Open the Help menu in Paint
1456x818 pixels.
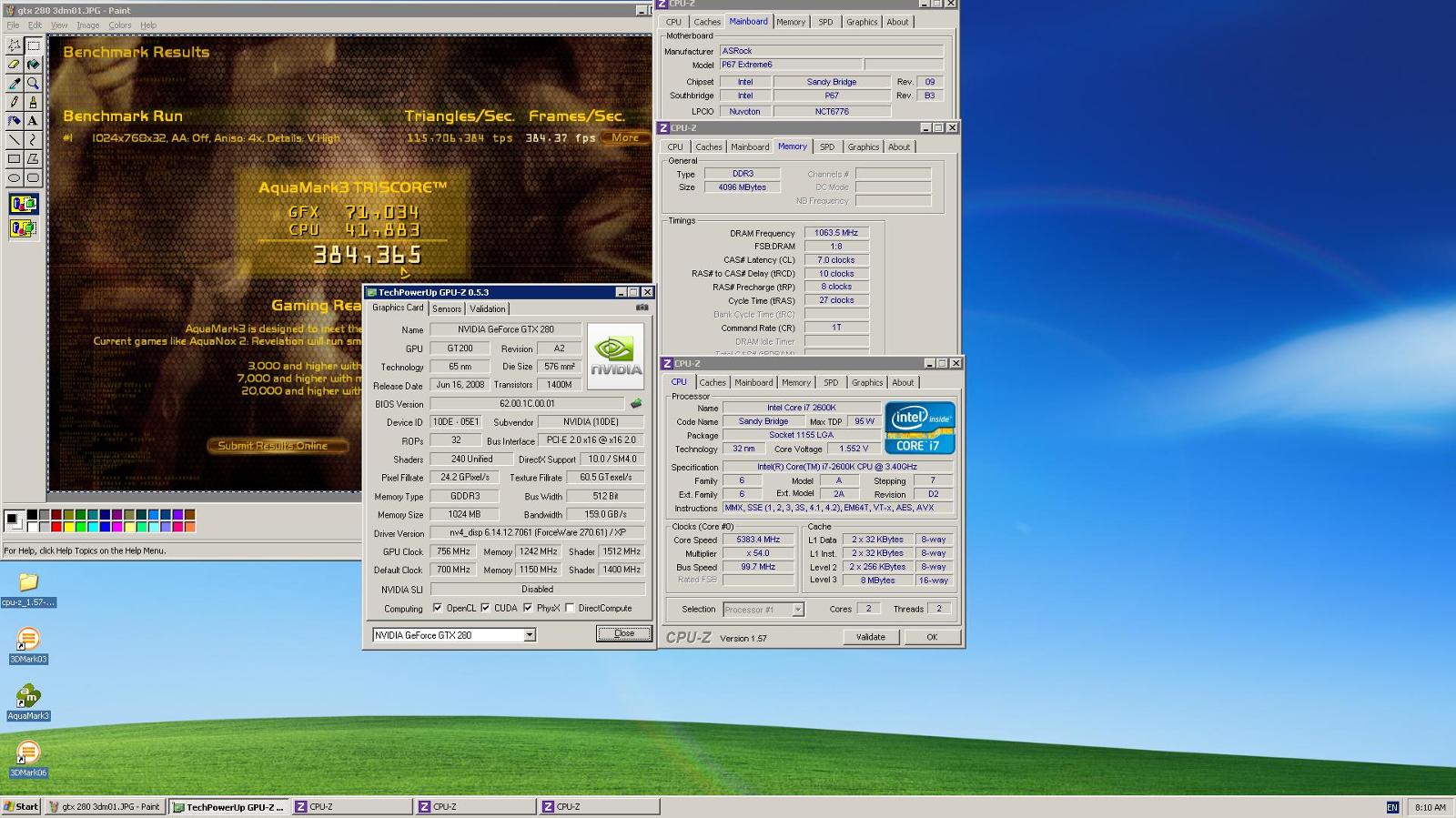click(x=148, y=25)
